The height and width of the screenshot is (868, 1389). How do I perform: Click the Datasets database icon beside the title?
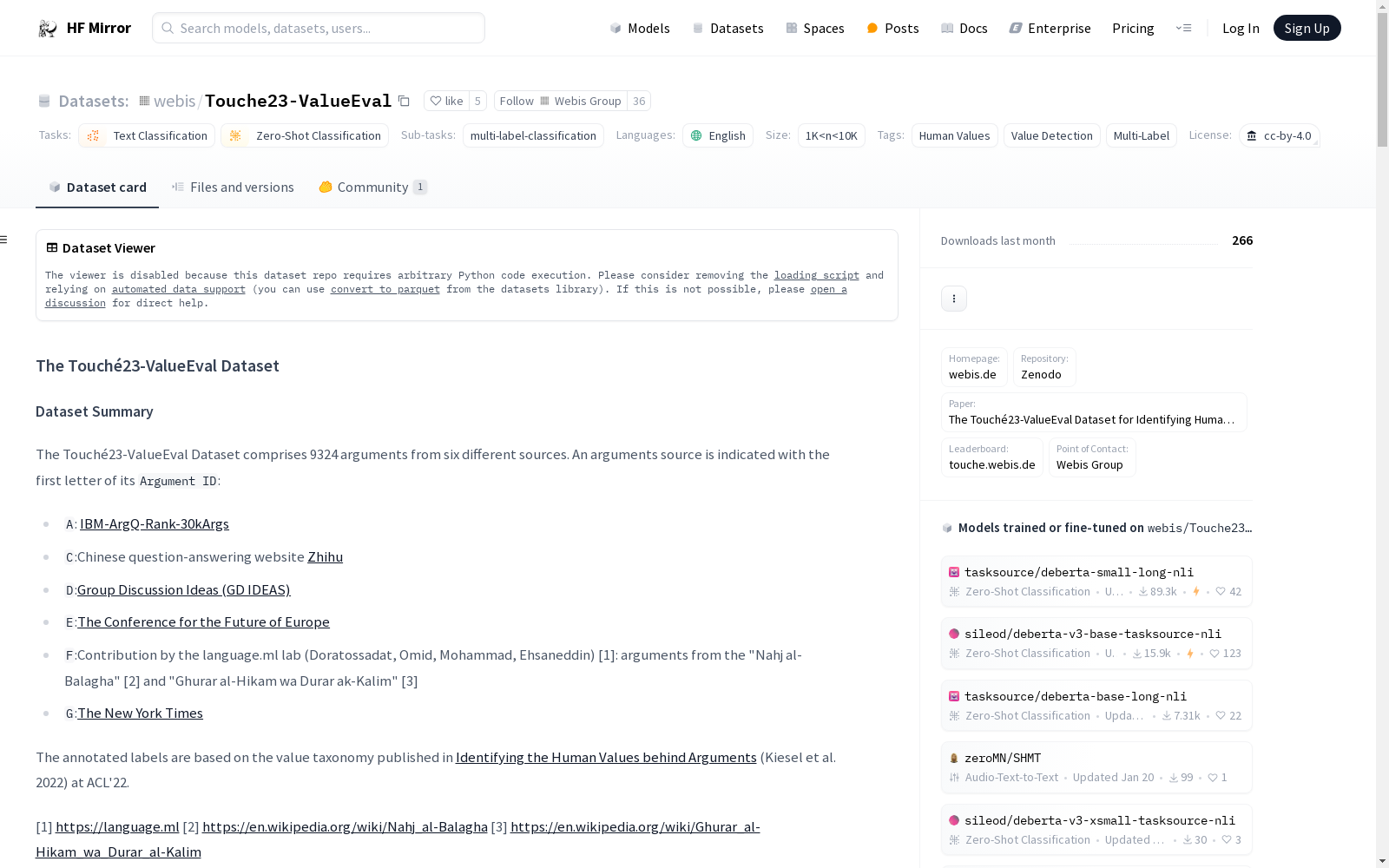pos(44,102)
